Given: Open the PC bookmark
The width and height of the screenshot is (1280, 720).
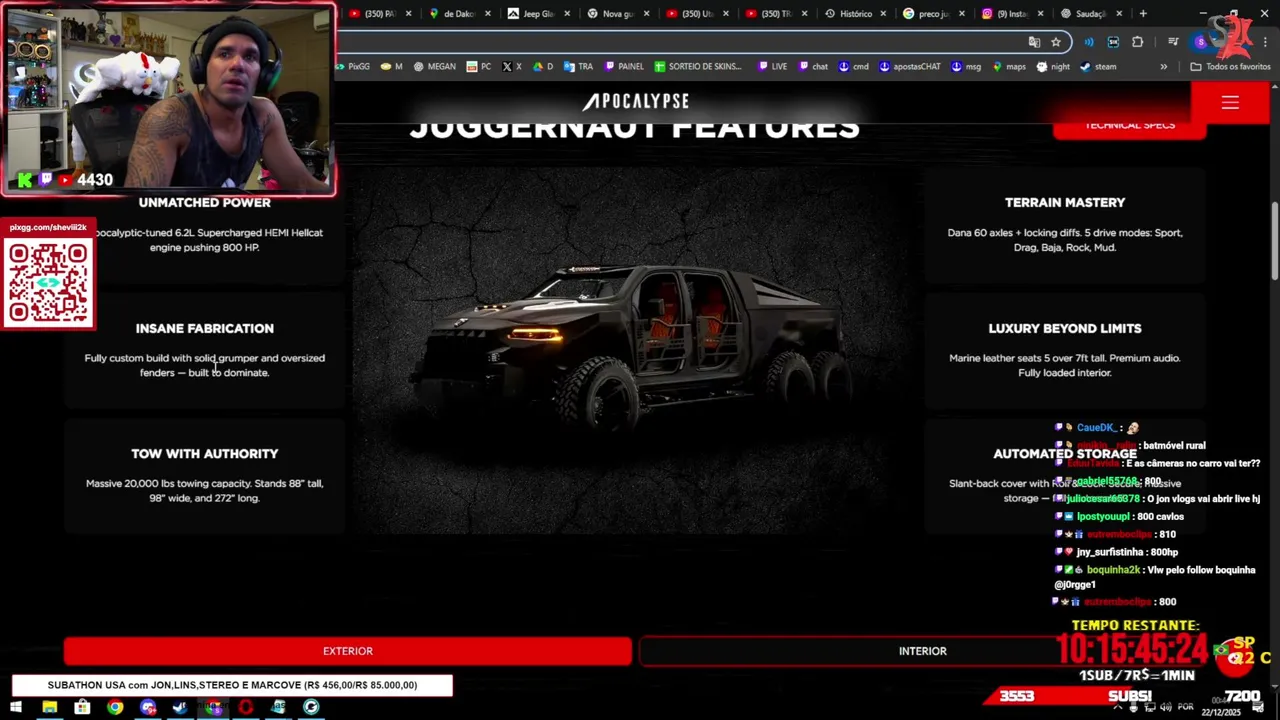Looking at the screenshot, I should coord(479,67).
